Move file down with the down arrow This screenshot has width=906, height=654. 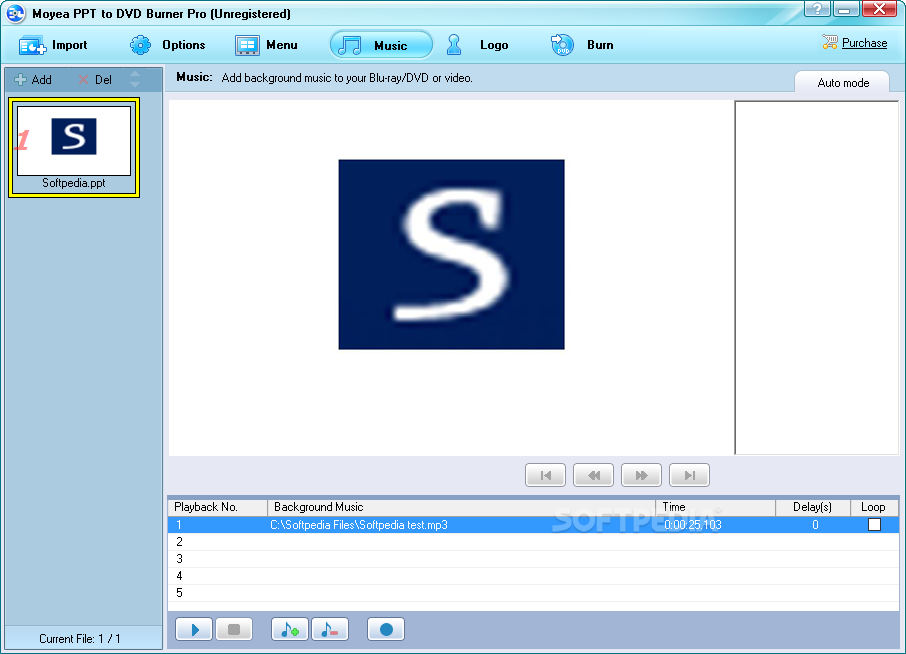[x=135, y=84]
